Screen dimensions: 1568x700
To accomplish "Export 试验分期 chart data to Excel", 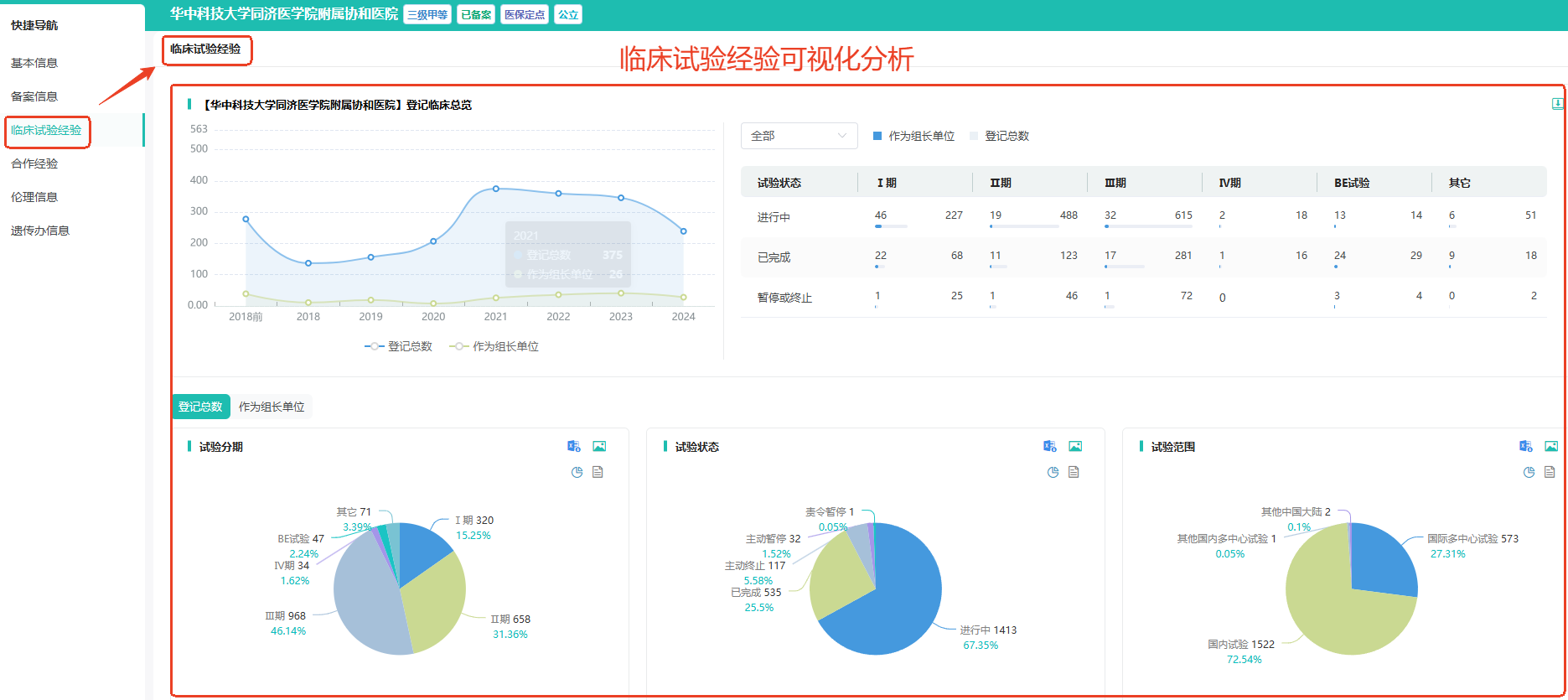I will [574, 446].
